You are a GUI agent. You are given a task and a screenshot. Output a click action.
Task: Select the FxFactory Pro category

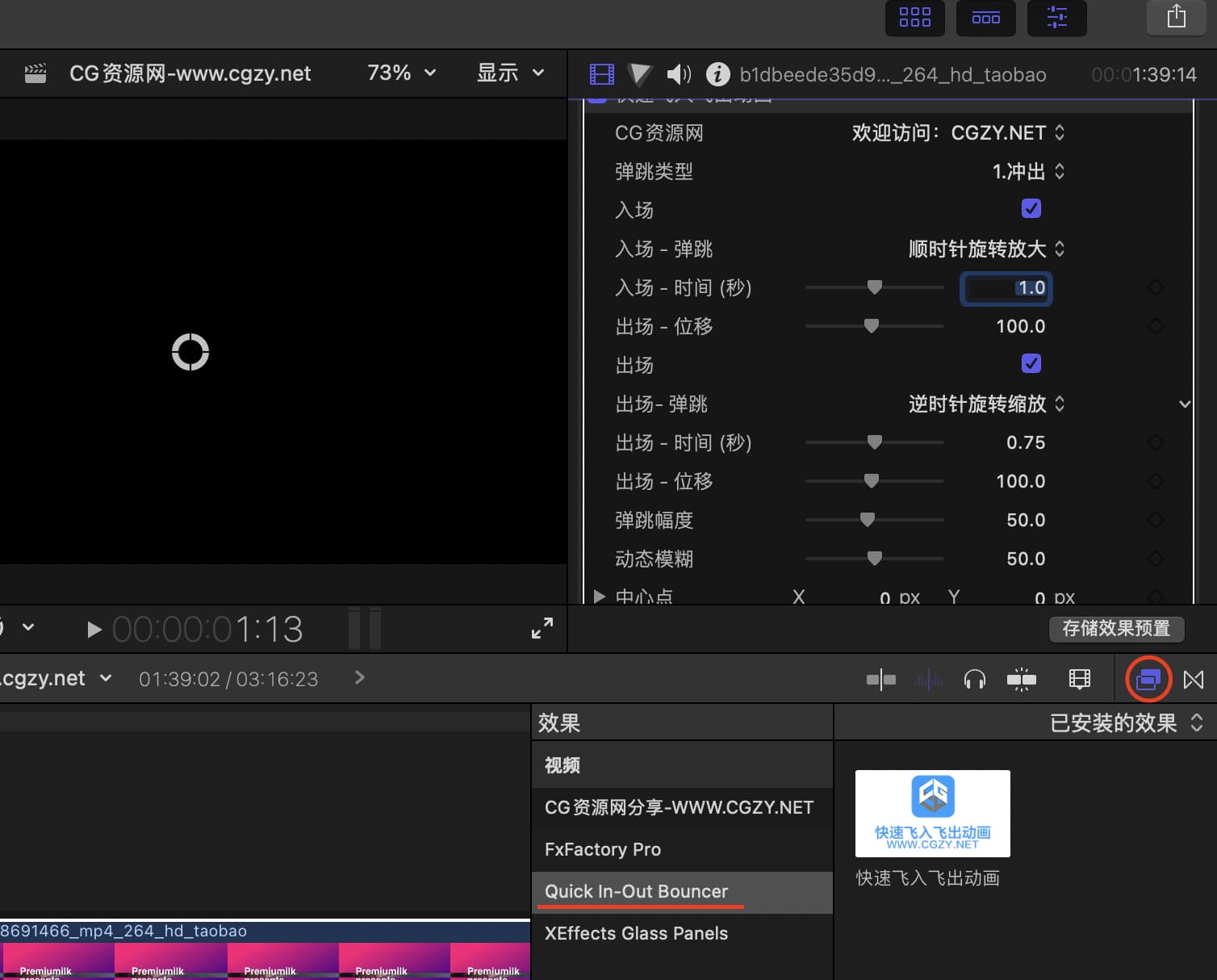pyautogui.click(x=682, y=849)
